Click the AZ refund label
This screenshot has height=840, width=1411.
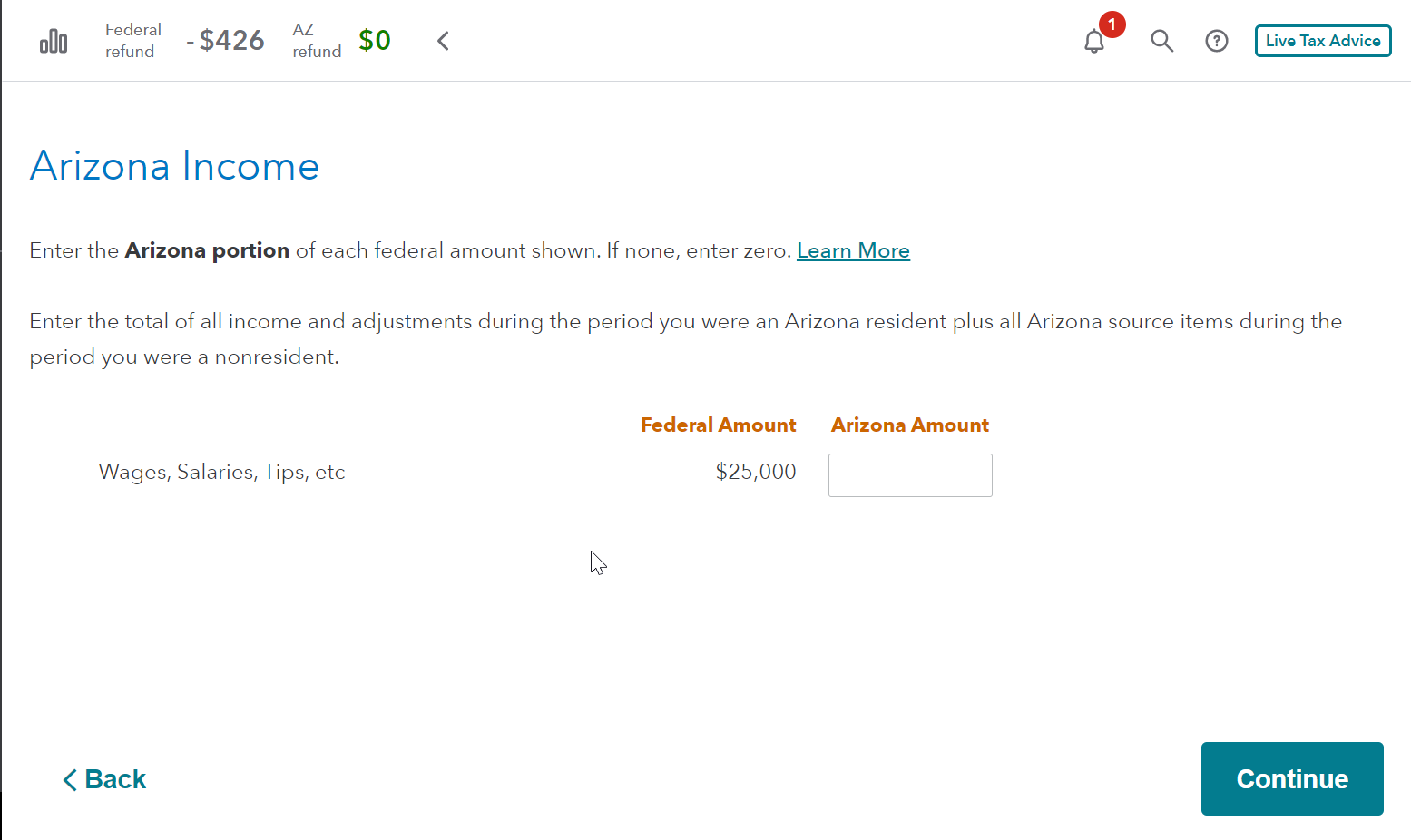(317, 41)
